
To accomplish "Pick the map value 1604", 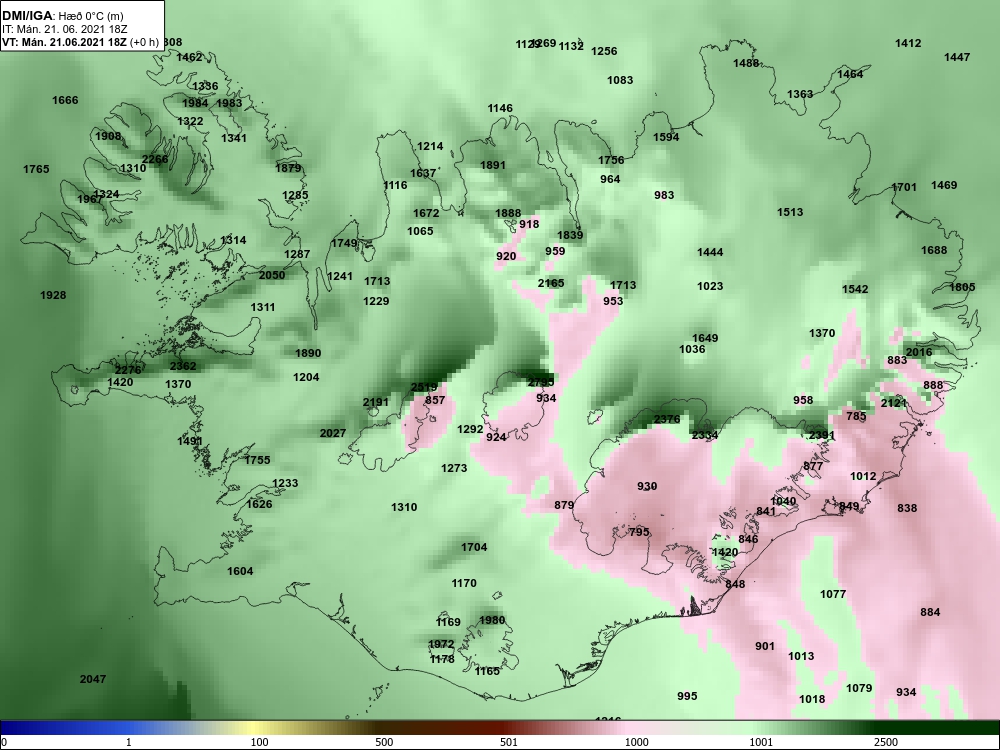I will 240,571.
